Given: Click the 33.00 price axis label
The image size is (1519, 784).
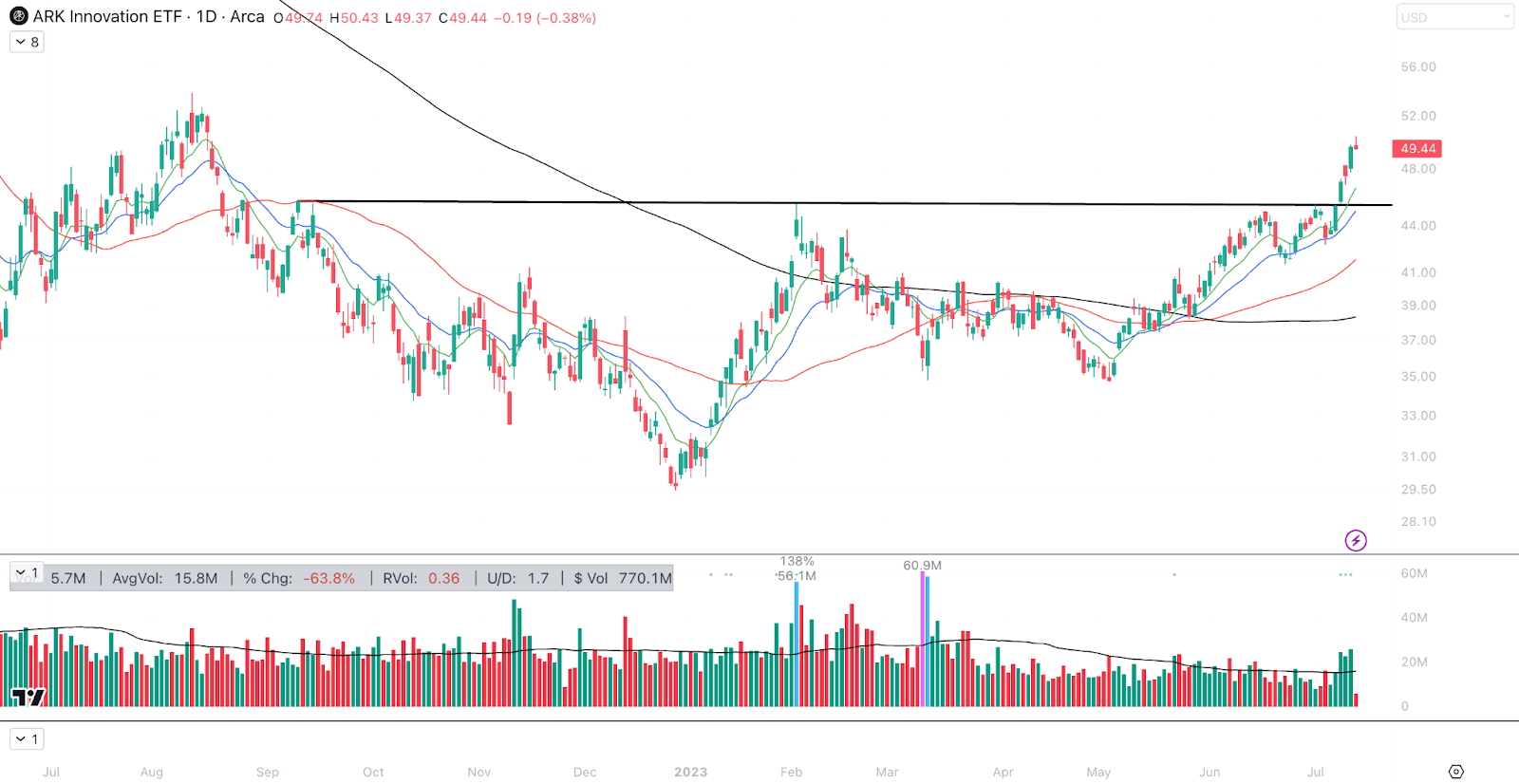Looking at the screenshot, I should pos(1418,416).
